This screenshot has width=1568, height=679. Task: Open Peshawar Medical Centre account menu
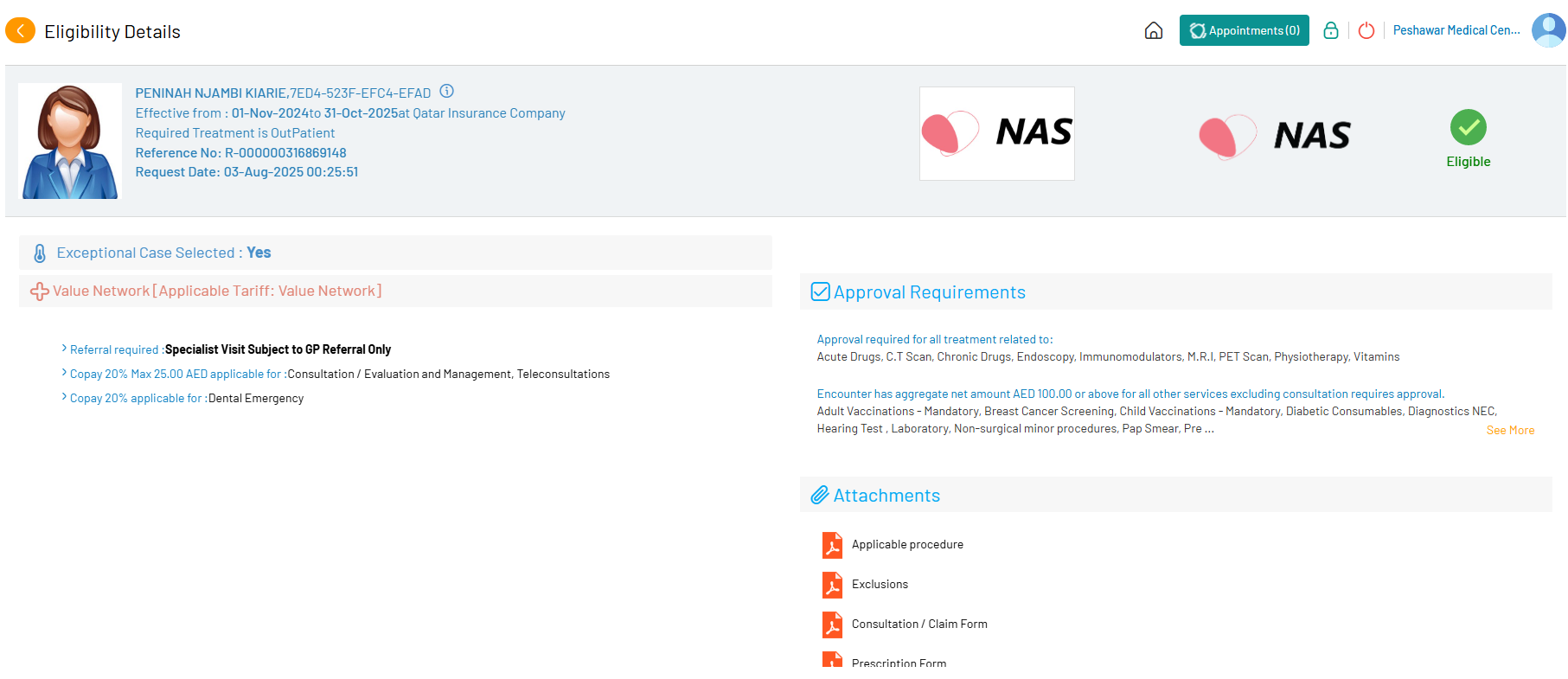pyautogui.click(x=1456, y=30)
